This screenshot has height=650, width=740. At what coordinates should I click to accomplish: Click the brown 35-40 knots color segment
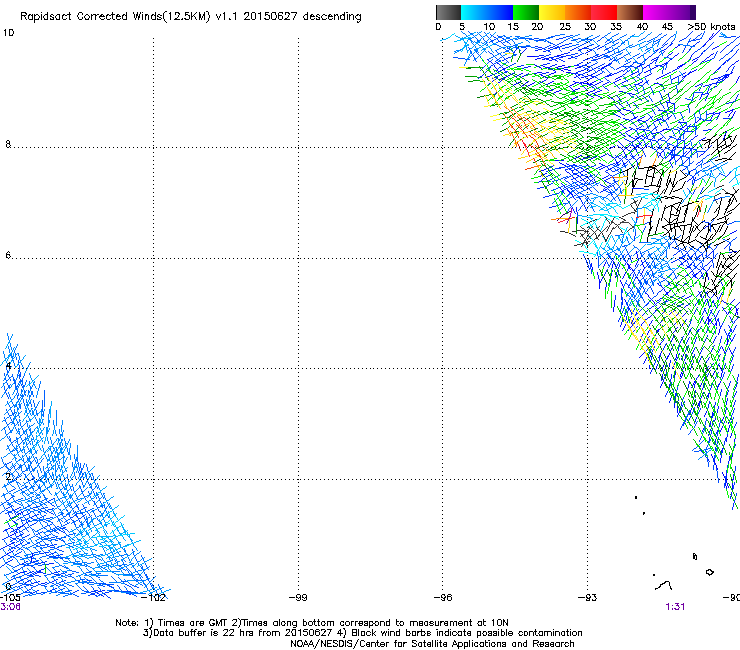pos(630,12)
